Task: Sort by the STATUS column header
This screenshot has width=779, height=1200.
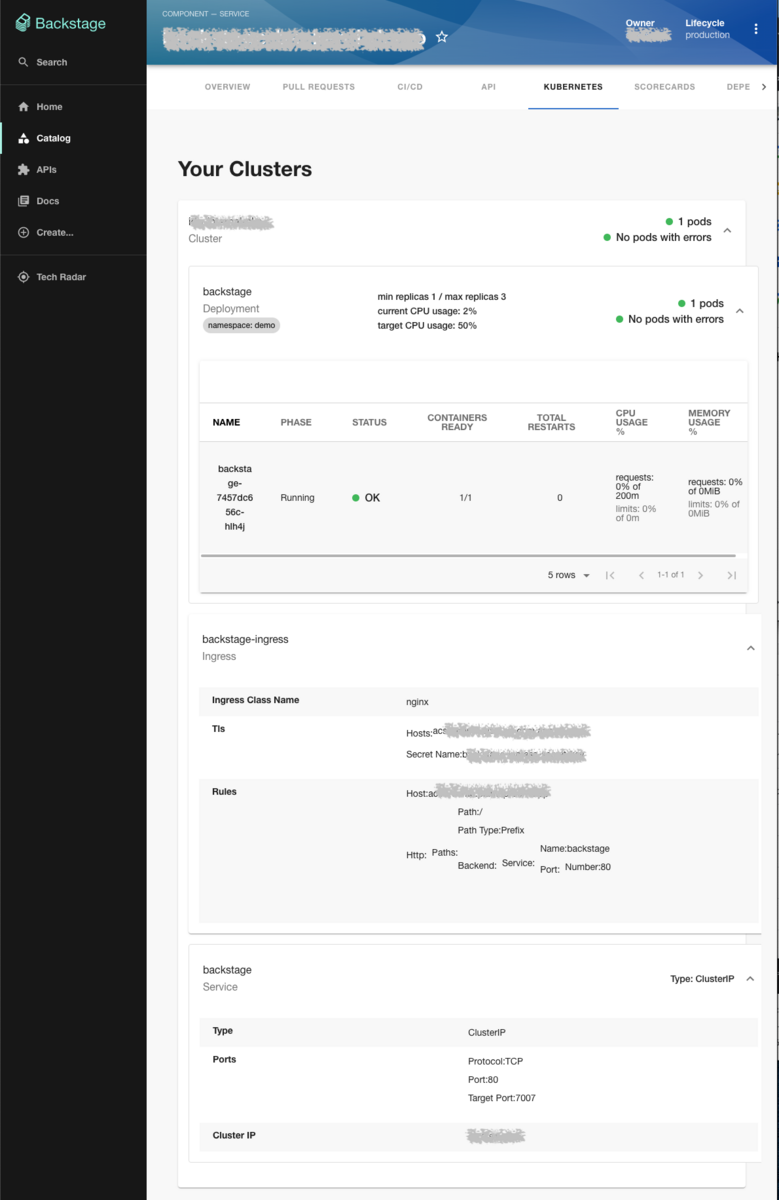Action: click(x=369, y=422)
